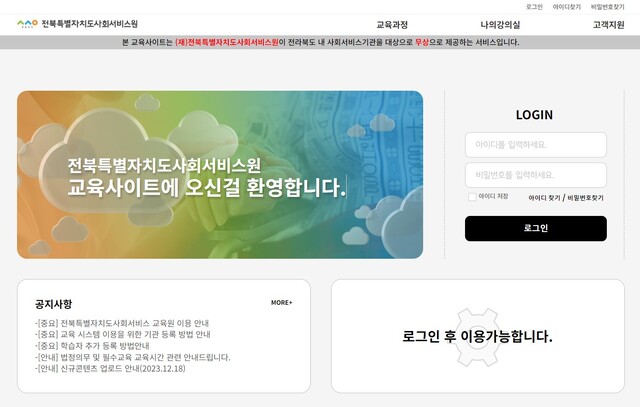Viewport: 640px width, 407px height.
Task: Open notice 신규콘텐츠 업로드 안내
Action: click(x=110, y=369)
